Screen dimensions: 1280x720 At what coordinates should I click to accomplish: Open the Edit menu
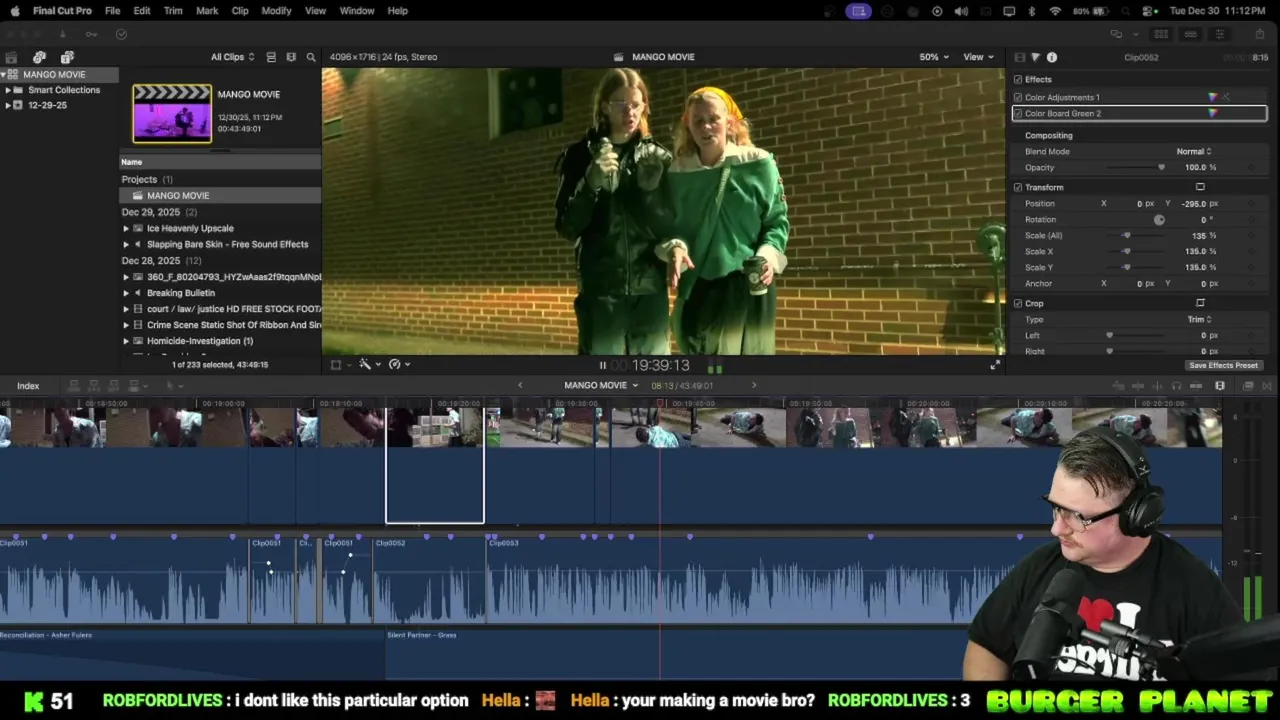point(142,11)
